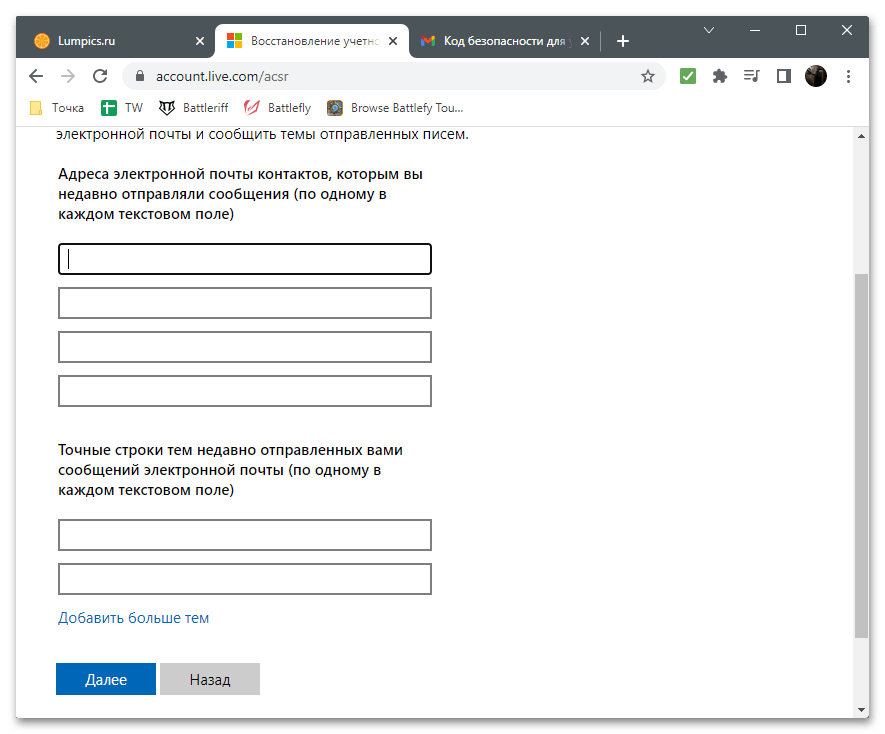The height and width of the screenshot is (734, 885).
Task: Click the address bar URL account.live.com/acsr
Action: tap(222, 76)
